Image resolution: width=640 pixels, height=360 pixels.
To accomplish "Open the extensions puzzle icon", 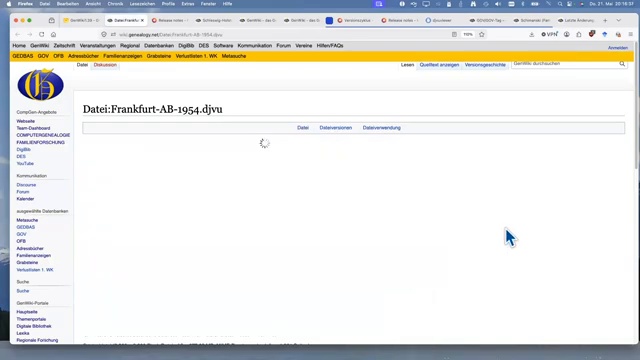I will pos(579,35).
